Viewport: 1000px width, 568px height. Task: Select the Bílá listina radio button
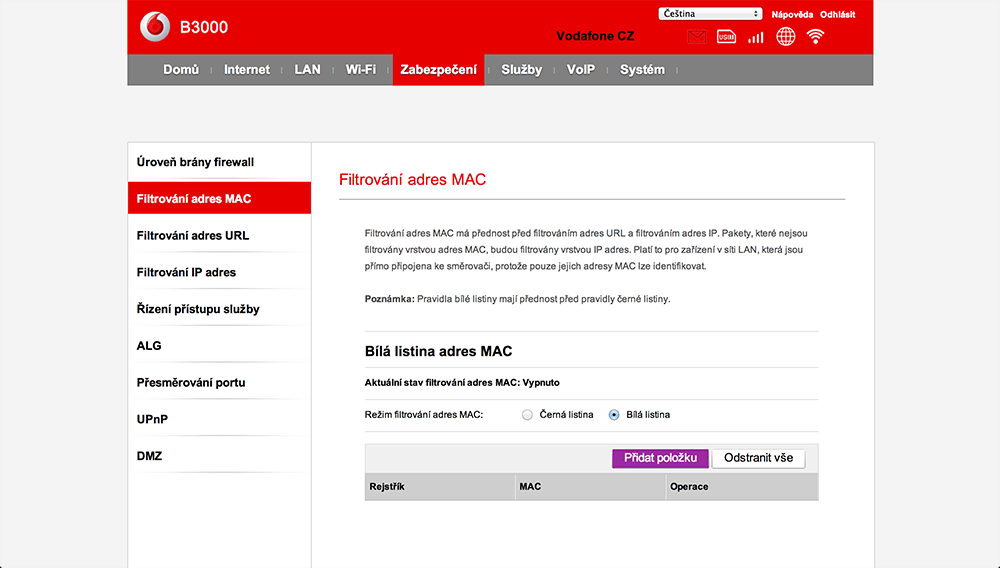pos(614,415)
